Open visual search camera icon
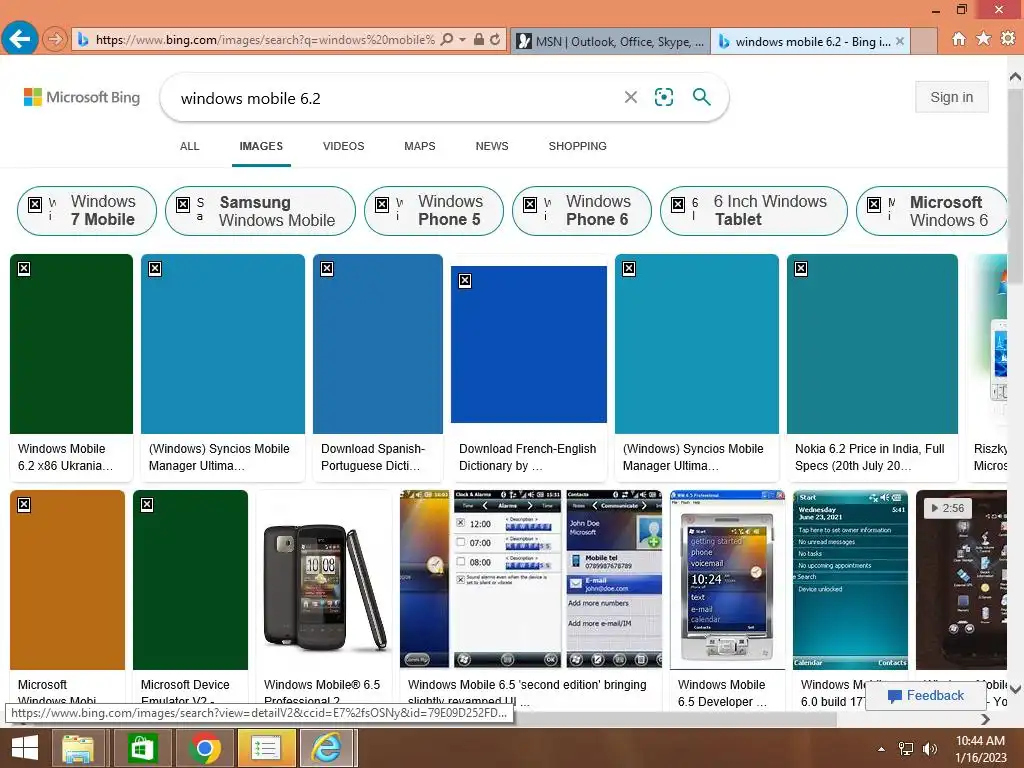Viewport: 1024px width, 768px height. pos(664,97)
